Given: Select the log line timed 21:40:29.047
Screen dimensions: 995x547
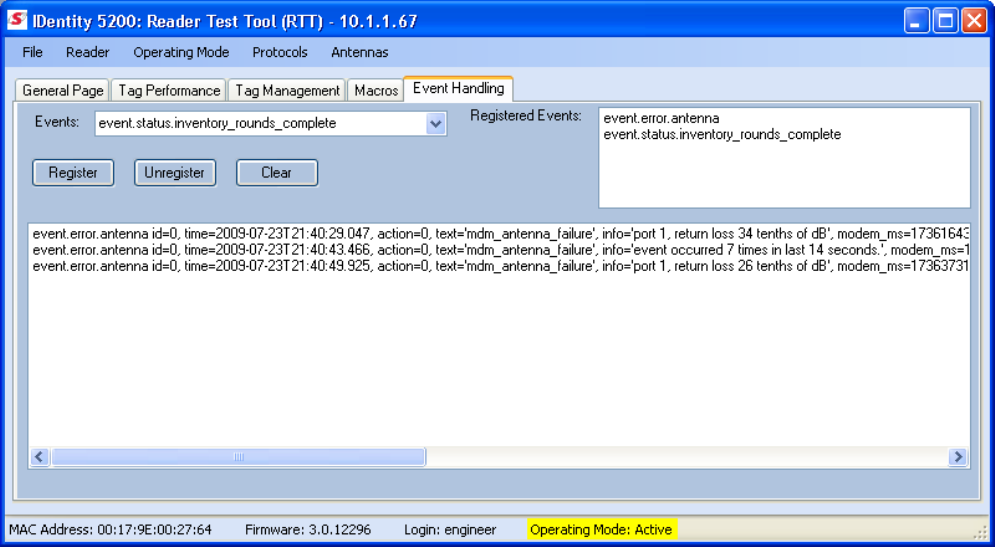Looking at the screenshot, I should pyautogui.click(x=500, y=234).
